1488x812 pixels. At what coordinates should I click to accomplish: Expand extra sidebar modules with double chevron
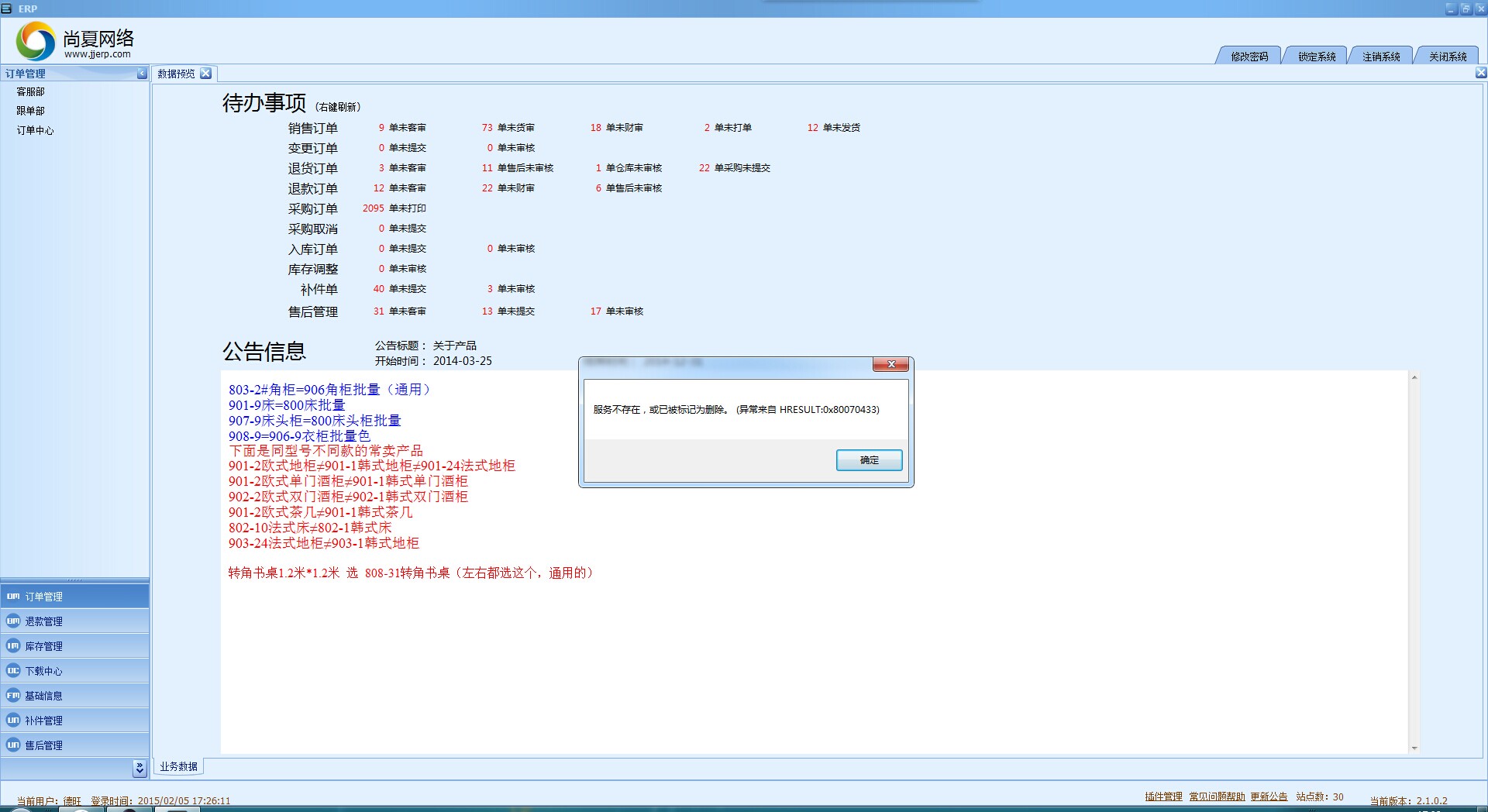139,768
